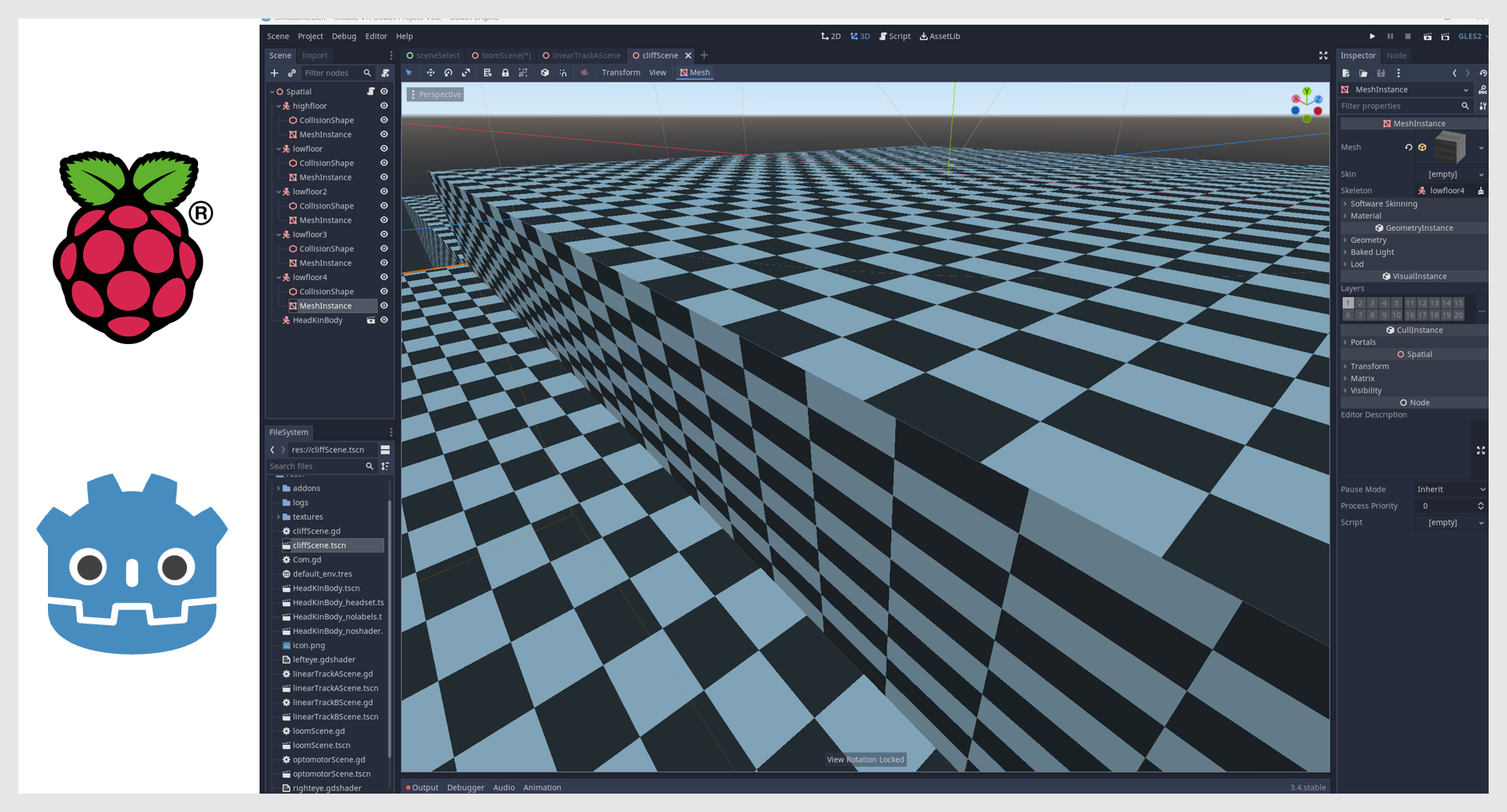Viewport: 1507px width, 812px height.
Task: Click the lock selected object icon
Action: [x=505, y=73]
